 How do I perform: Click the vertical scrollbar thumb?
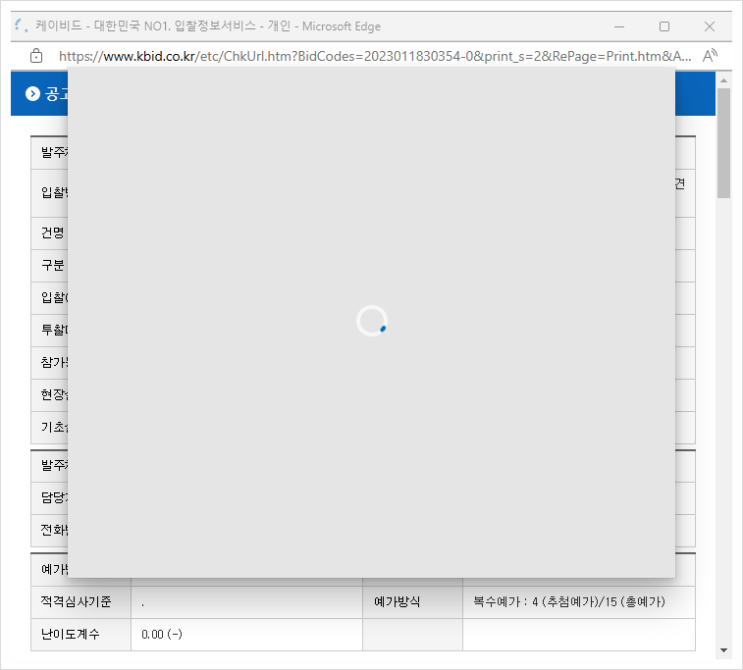tap(724, 143)
